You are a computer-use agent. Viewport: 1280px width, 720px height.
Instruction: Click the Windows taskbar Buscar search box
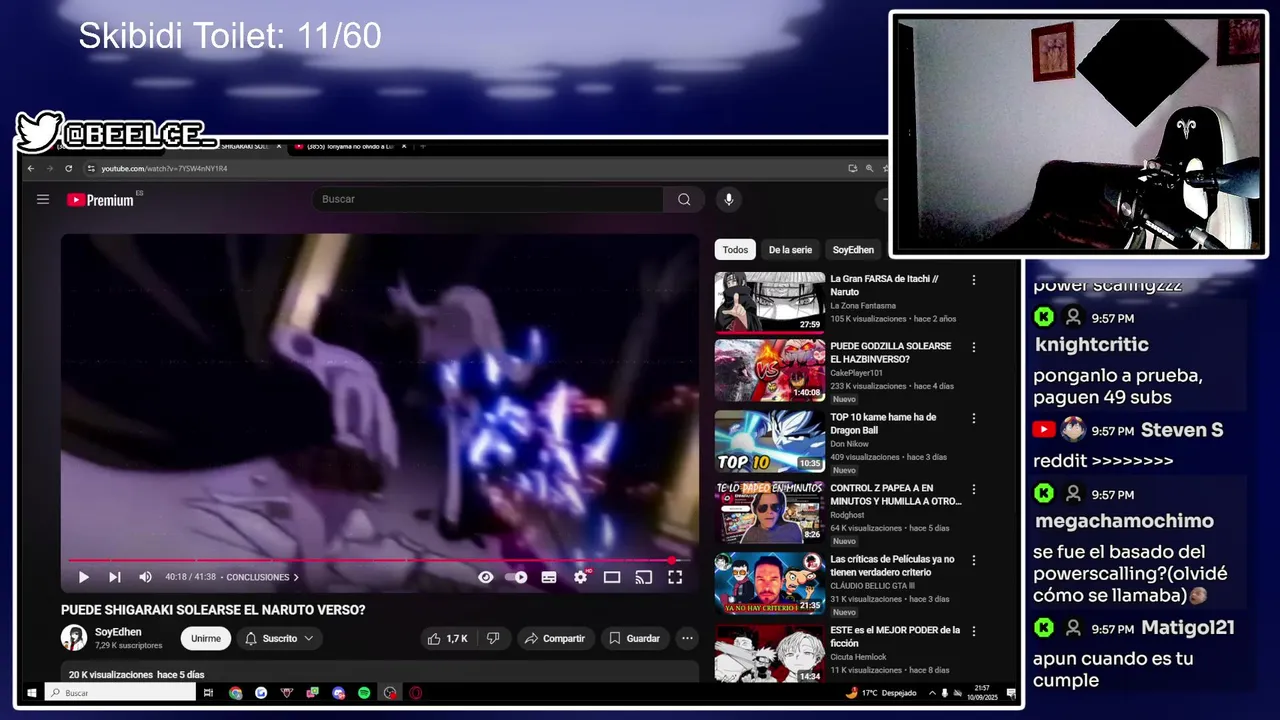[x=120, y=693]
